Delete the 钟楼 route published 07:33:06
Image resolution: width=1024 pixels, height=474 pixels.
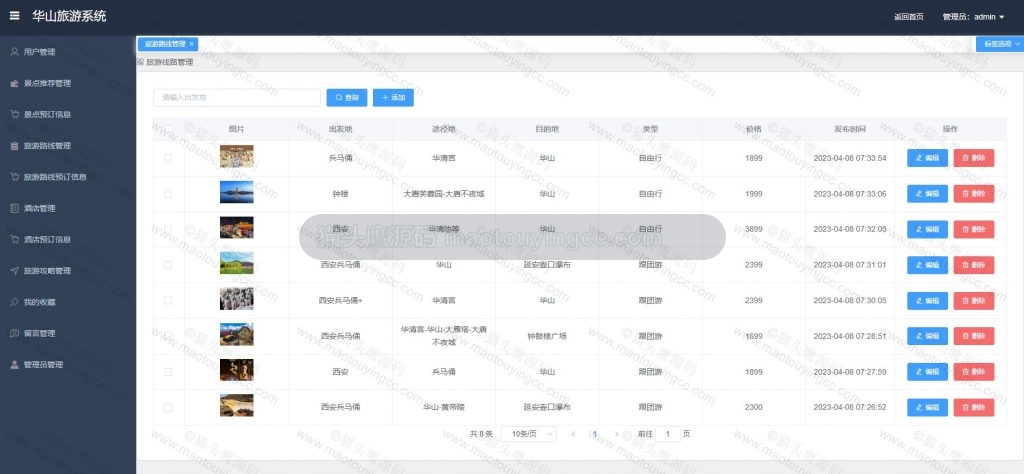pos(974,194)
